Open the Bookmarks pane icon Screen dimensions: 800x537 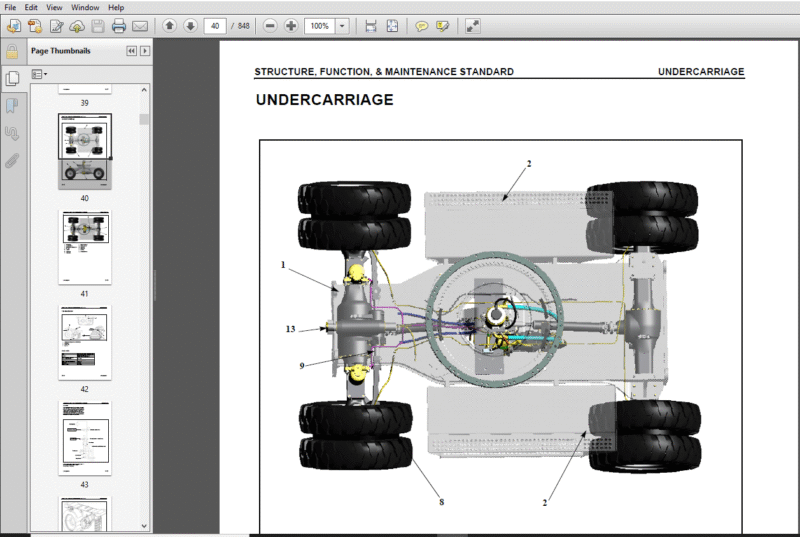click(12, 106)
